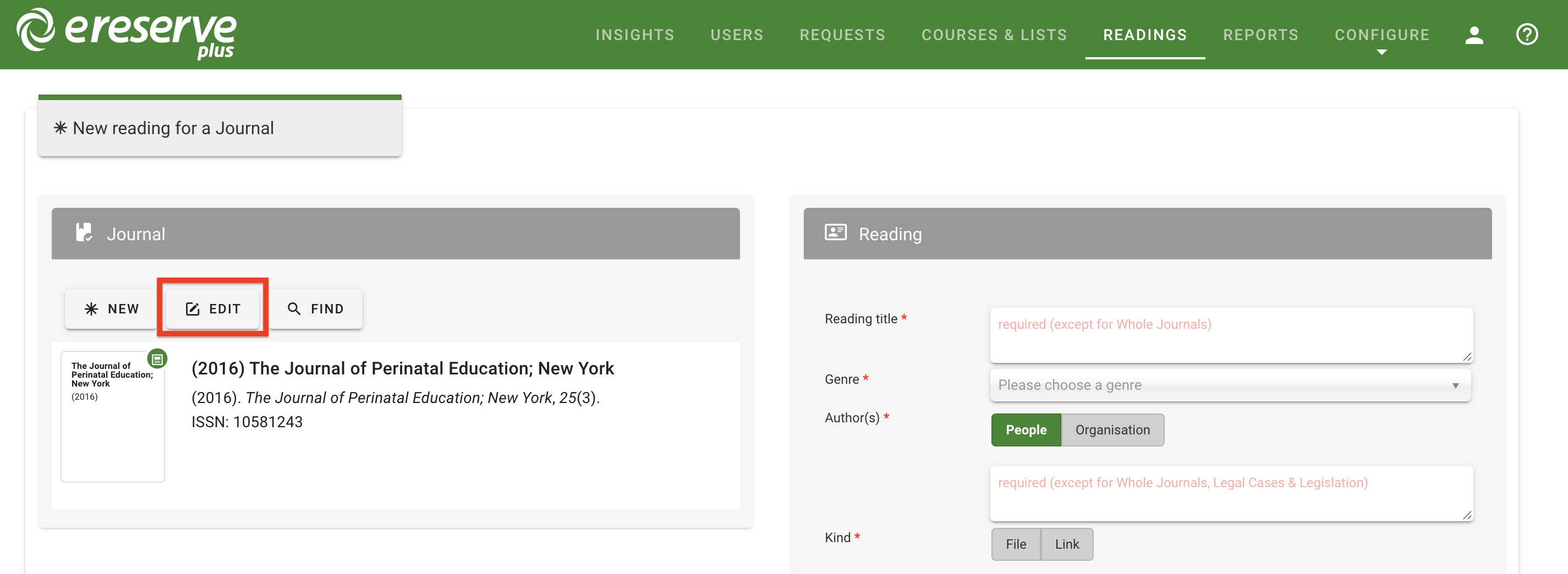The width and height of the screenshot is (1568, 574).
Task: Click the Journal of Perinatal Education cover thumbnail
Action: coord(113,420)
